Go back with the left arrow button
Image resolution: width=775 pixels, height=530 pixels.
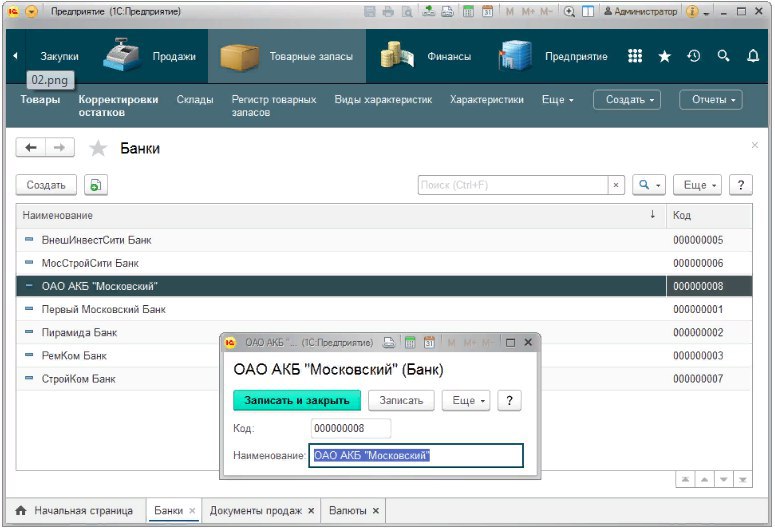click(31, 147)
